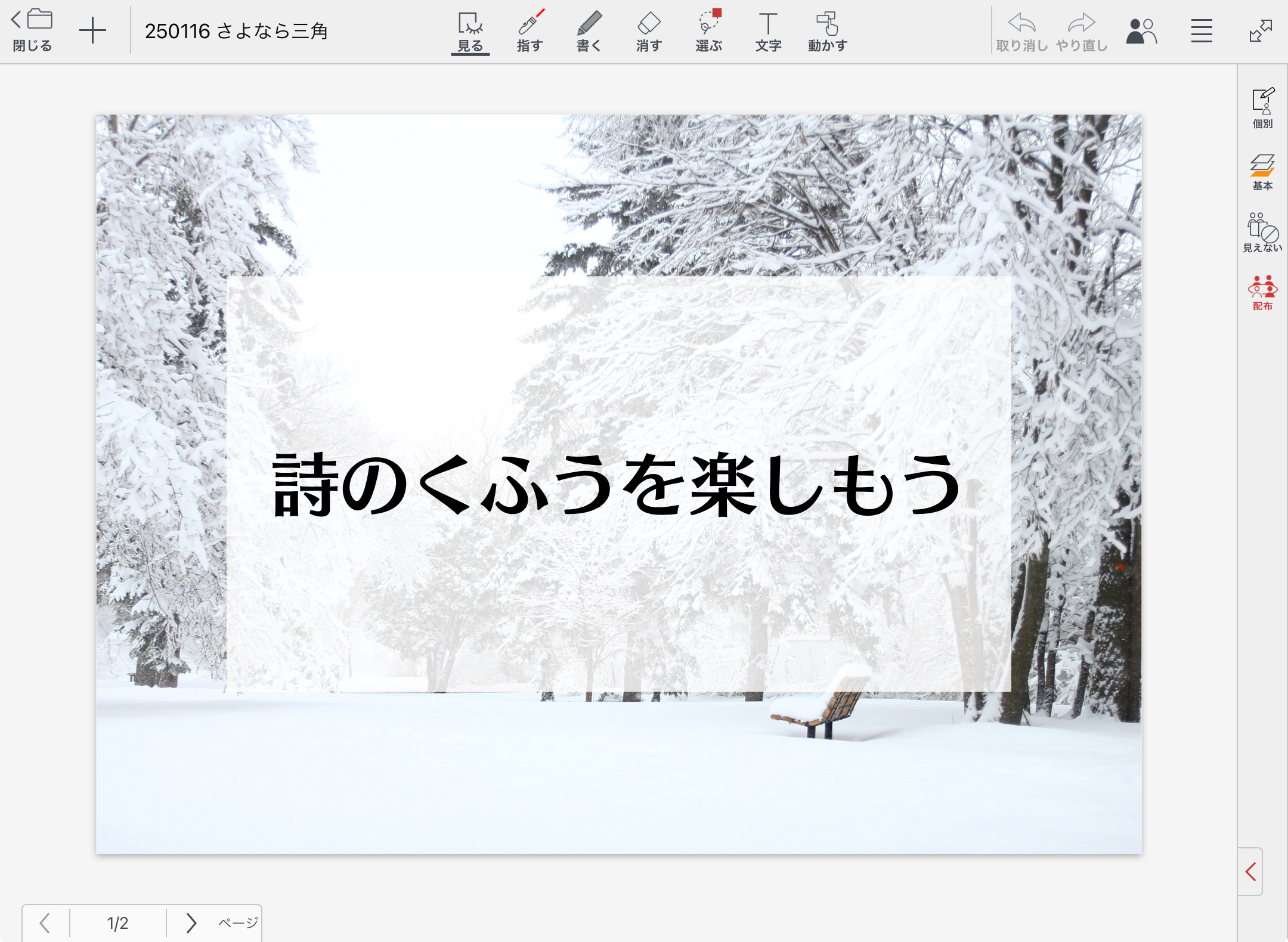The image size is (1288, 942).
Task: Go to previous page chevron
Action: click(x=45, y=923)
